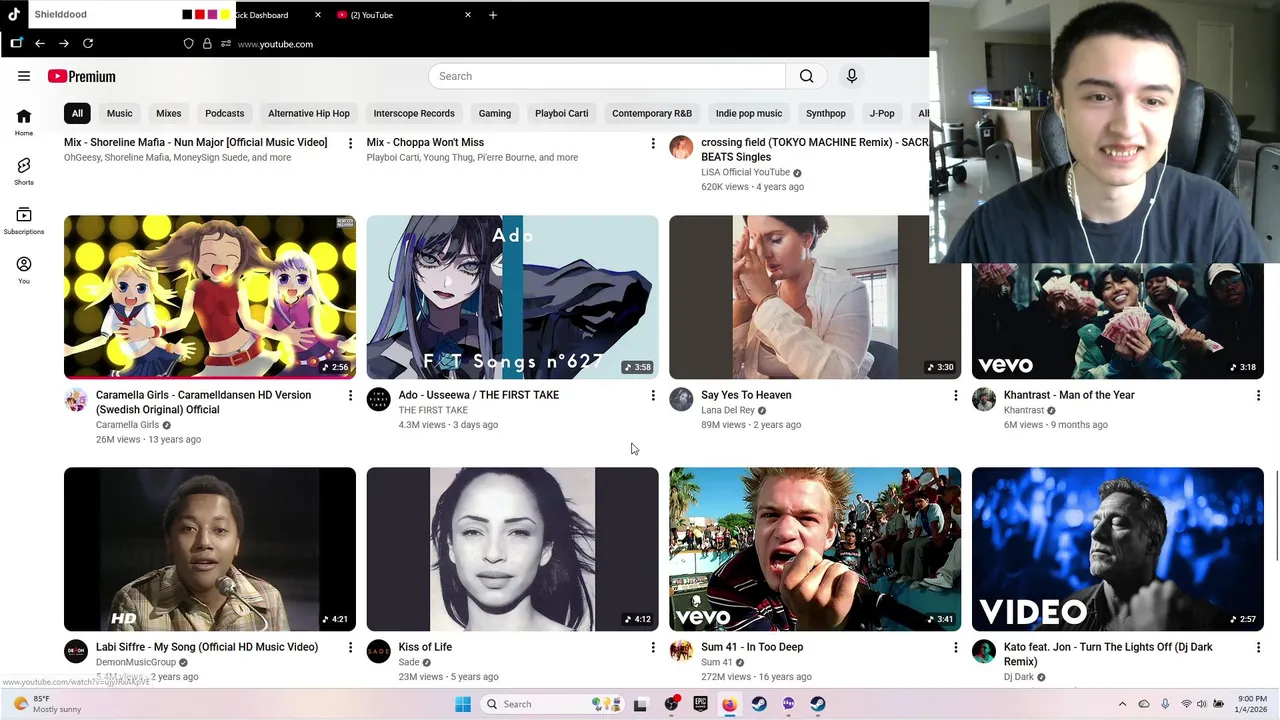1280x720 pixels.
Task: Open the Sade channel link
Action: tap(409, 662)
